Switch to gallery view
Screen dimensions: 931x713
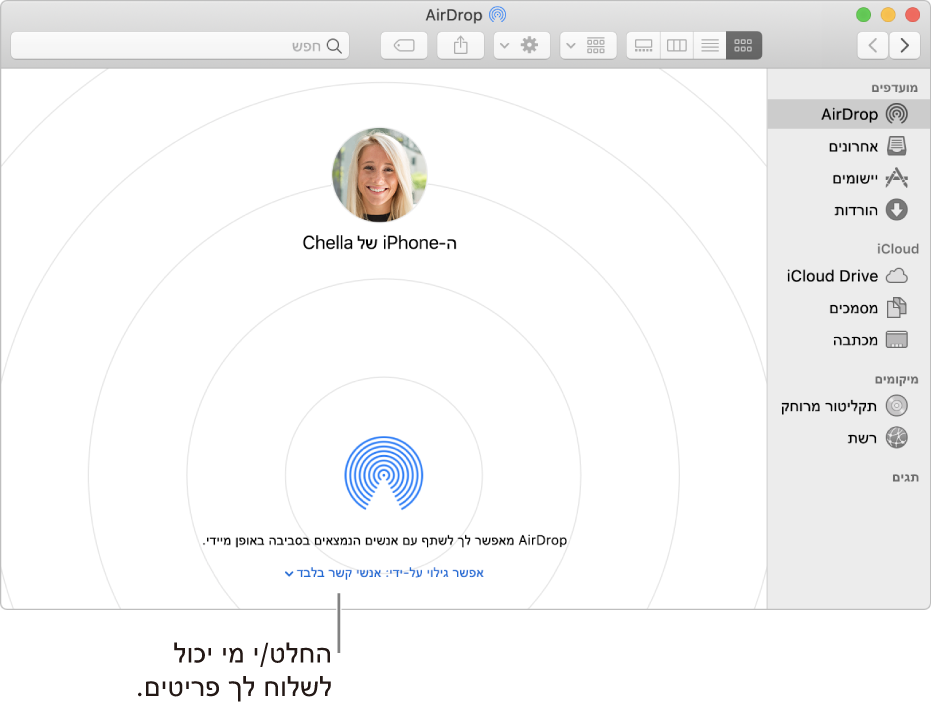pyautogui.click(x=644, y=46)
